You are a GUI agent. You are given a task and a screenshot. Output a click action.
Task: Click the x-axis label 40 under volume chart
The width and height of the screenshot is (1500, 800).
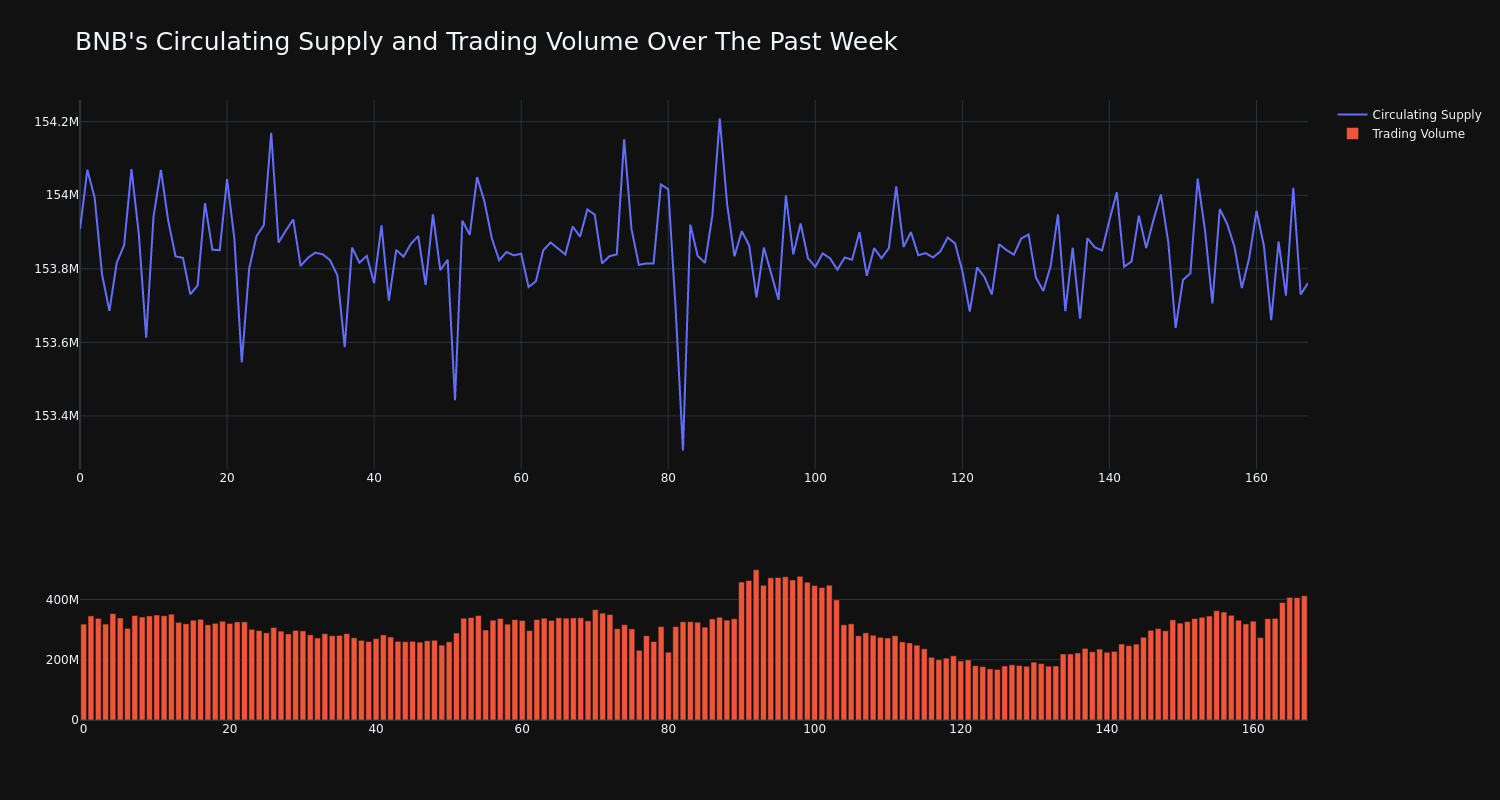click(376, 729)
